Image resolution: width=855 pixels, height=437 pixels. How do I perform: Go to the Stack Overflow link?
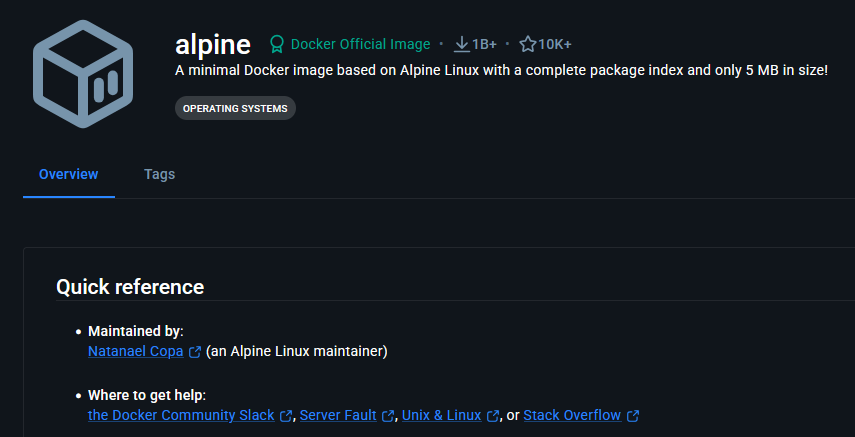point(572,415)
